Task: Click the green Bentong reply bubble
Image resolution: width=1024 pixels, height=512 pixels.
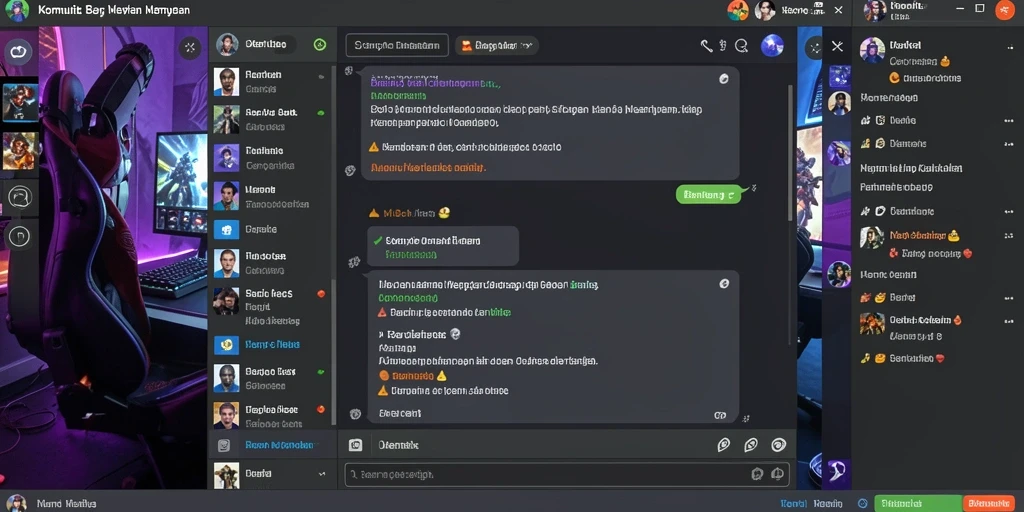Action: pyautogui.click(x=709, y=194)
